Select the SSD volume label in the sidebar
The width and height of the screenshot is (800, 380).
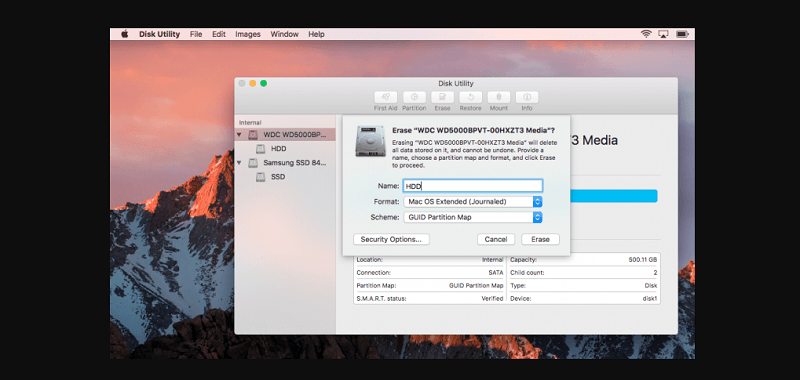278,177
